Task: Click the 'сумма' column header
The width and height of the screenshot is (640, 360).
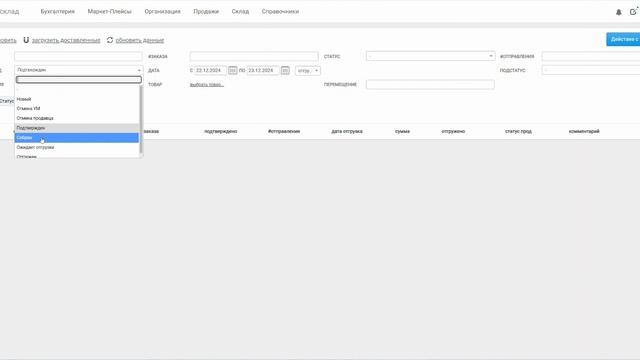Action: (x=402, y=131)
